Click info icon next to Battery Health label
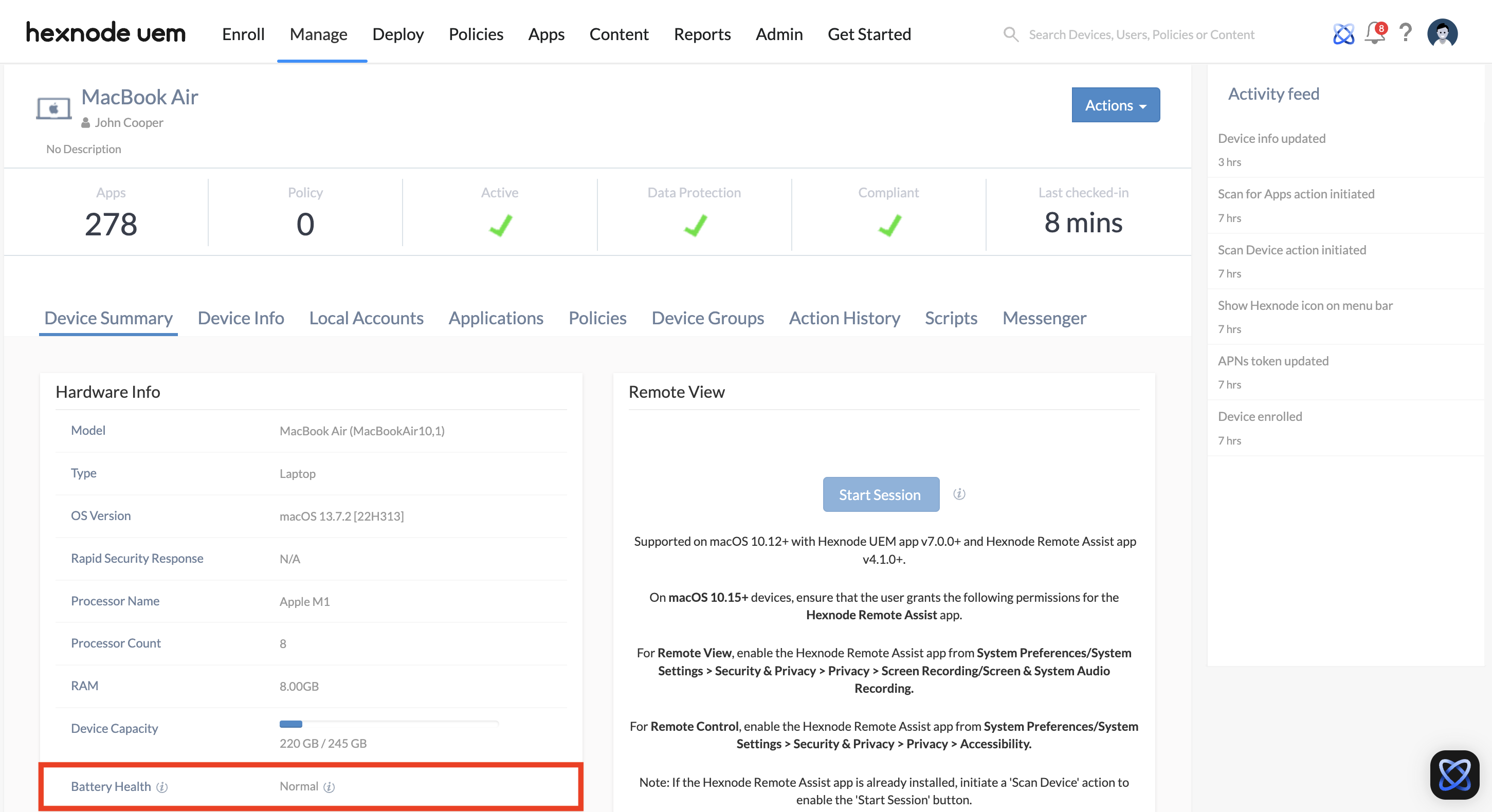This screenshot has height=812, width=1492. 162,787
